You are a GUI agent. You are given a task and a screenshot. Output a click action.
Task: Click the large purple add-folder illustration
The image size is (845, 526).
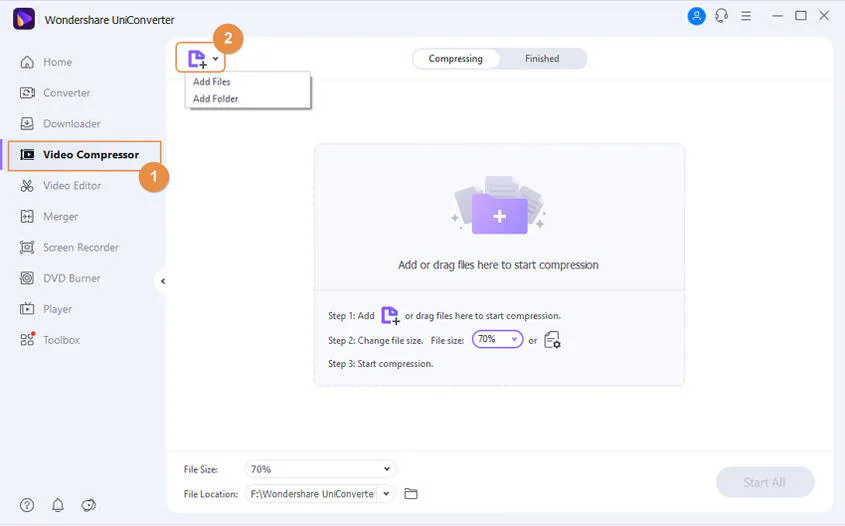(499, 206)
